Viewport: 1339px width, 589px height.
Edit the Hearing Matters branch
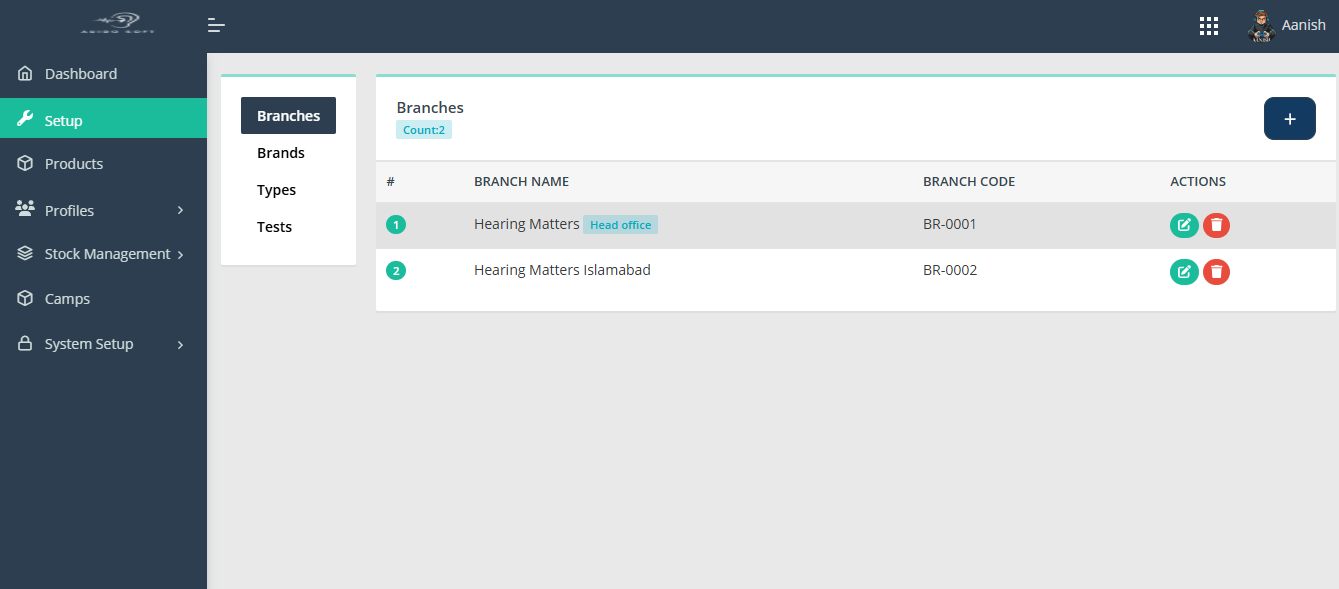tap(1184, 225)
